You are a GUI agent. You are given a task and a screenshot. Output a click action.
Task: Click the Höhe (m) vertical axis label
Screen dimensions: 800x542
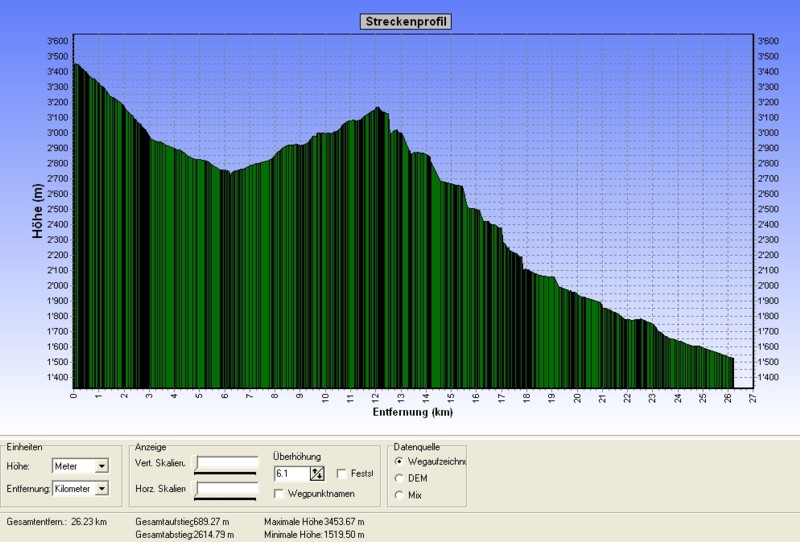point(38,210)
